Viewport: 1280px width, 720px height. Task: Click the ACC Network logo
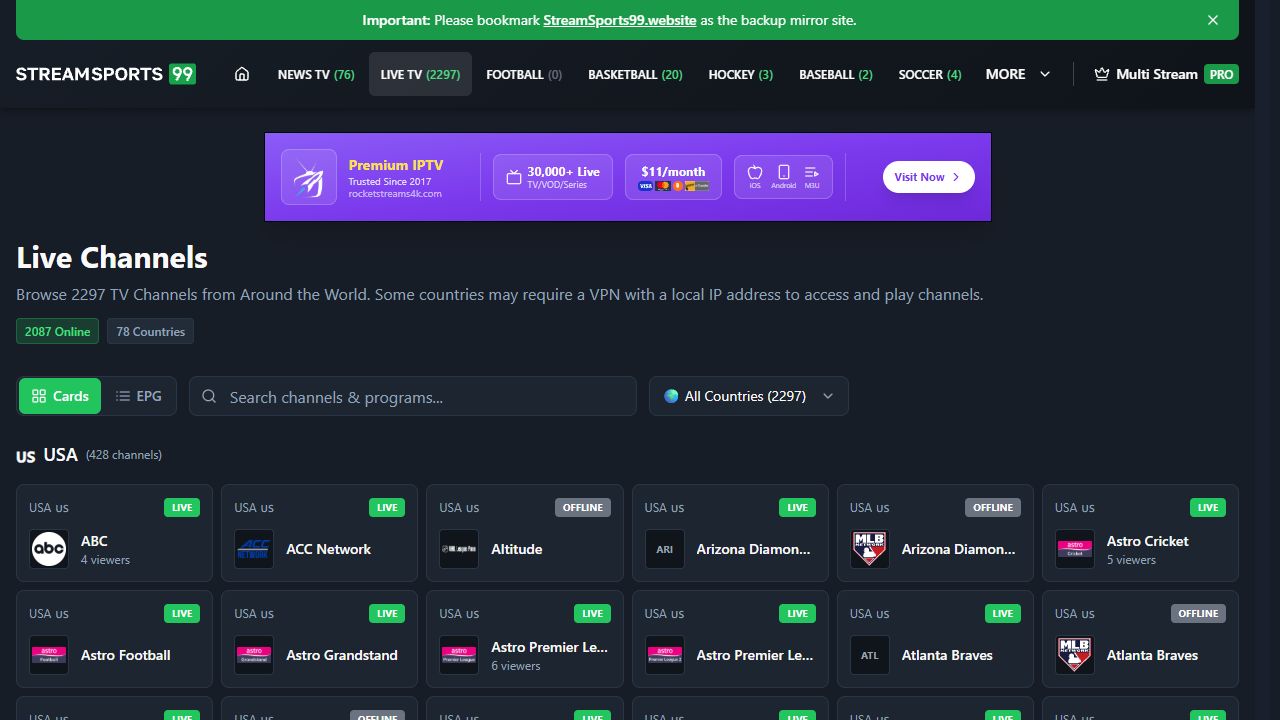pyautogui.click(x=254, y=549)
